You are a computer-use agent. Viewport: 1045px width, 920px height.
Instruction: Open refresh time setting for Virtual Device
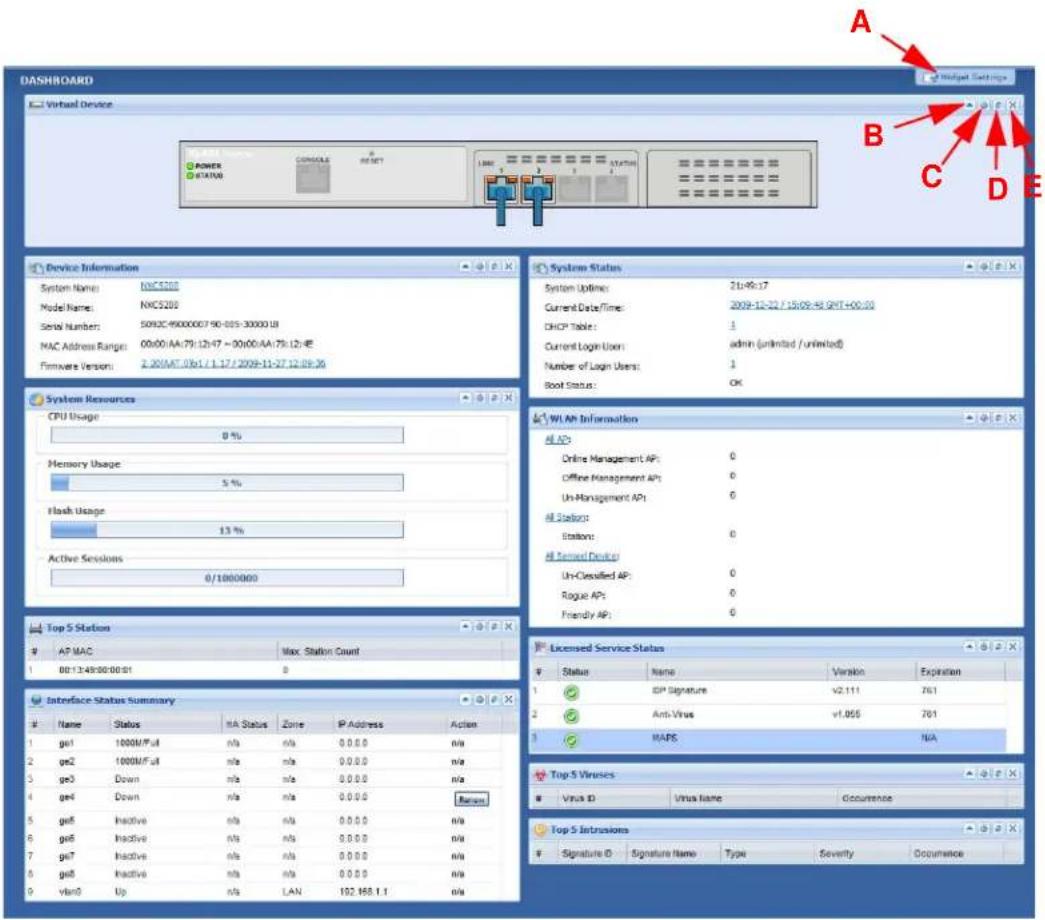(984, 105)
